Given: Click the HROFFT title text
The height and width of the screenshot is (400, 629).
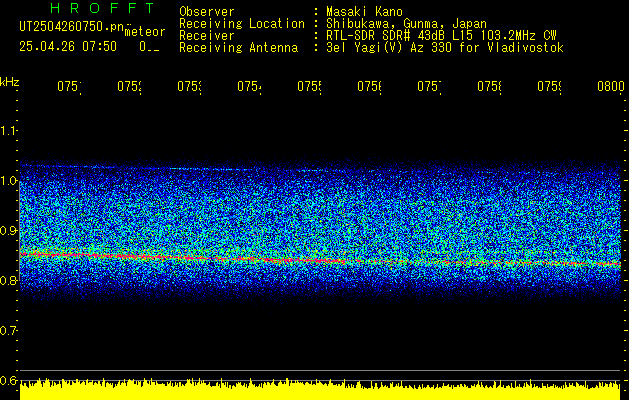Looking at the screenshot, I should [x=103, y=8].
